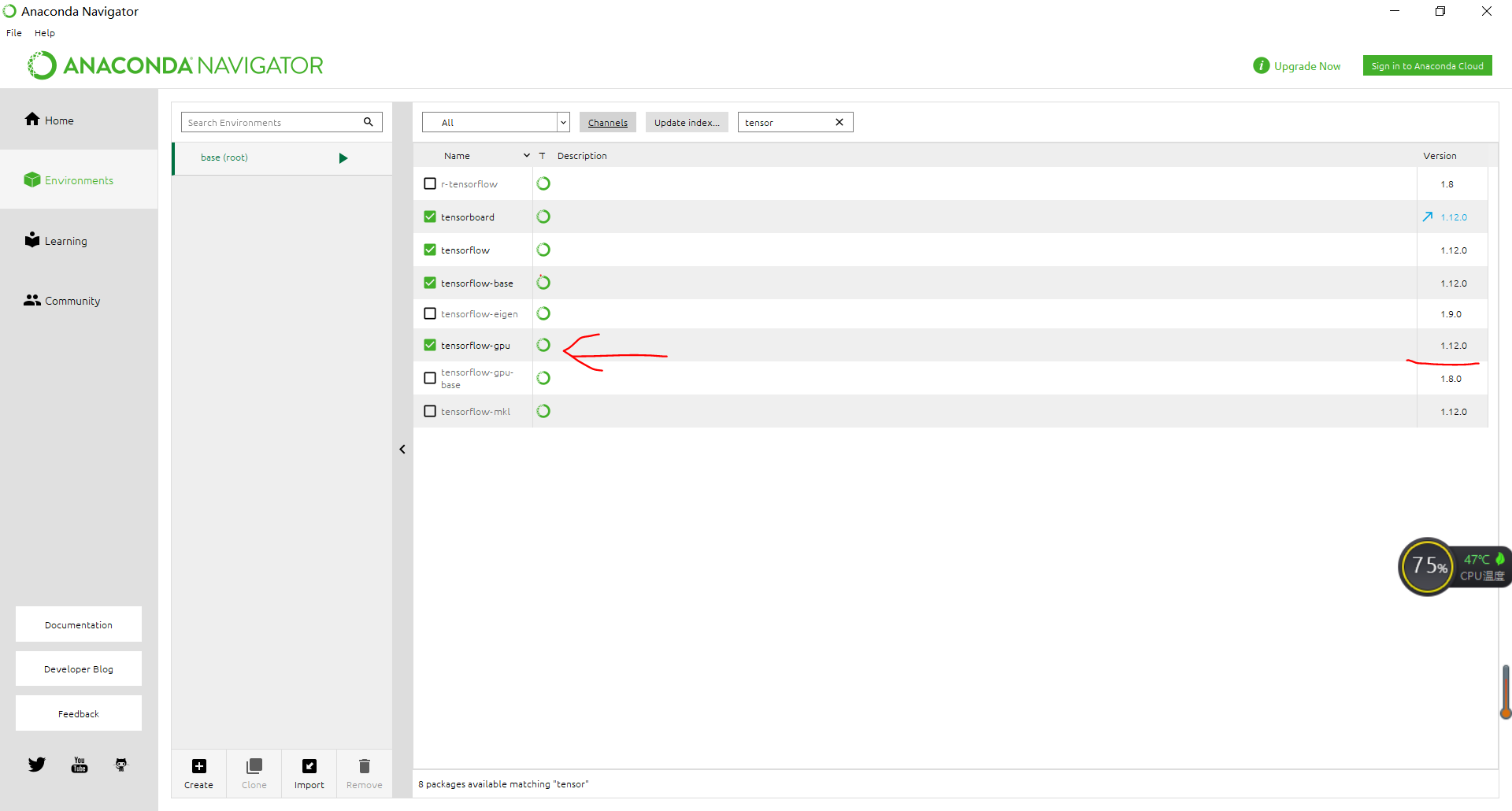Image resolution: width=1512 pixels, height=811 pixels.
Task: Click the tensorflow-base package type icon
Action: click(543, 283)
